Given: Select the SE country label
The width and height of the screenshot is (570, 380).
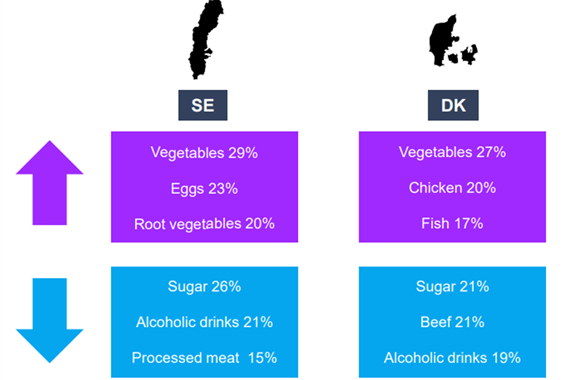Looking at the screenshot, I should click(x=202, y=105).
